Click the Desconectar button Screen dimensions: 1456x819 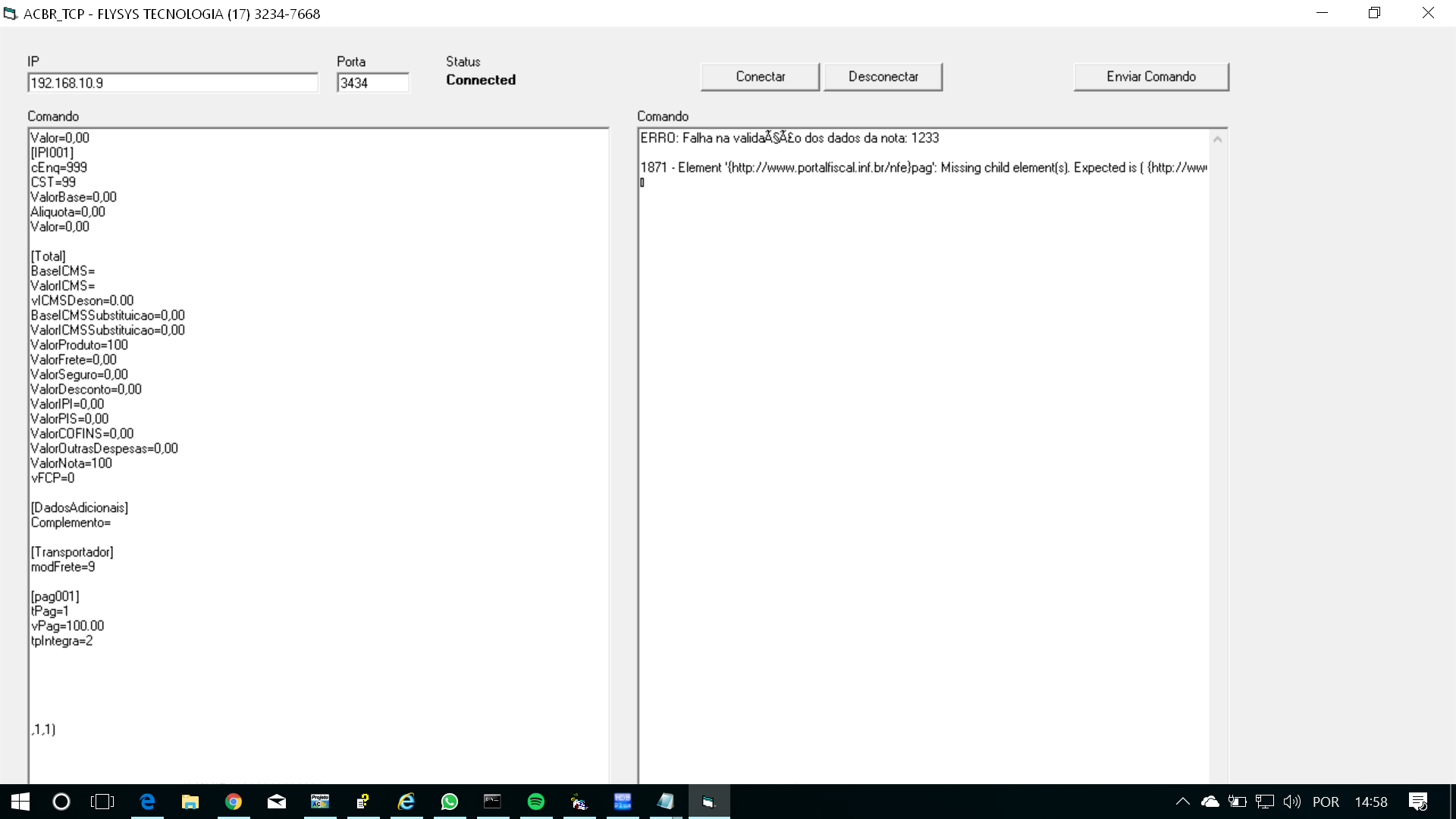tap(883, 77)
